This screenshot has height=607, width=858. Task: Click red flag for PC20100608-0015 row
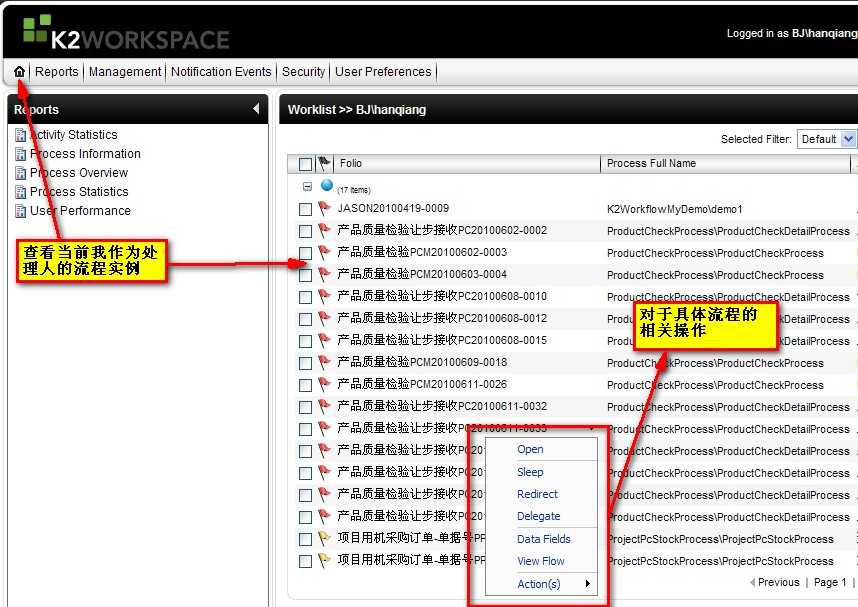(324, 340)
